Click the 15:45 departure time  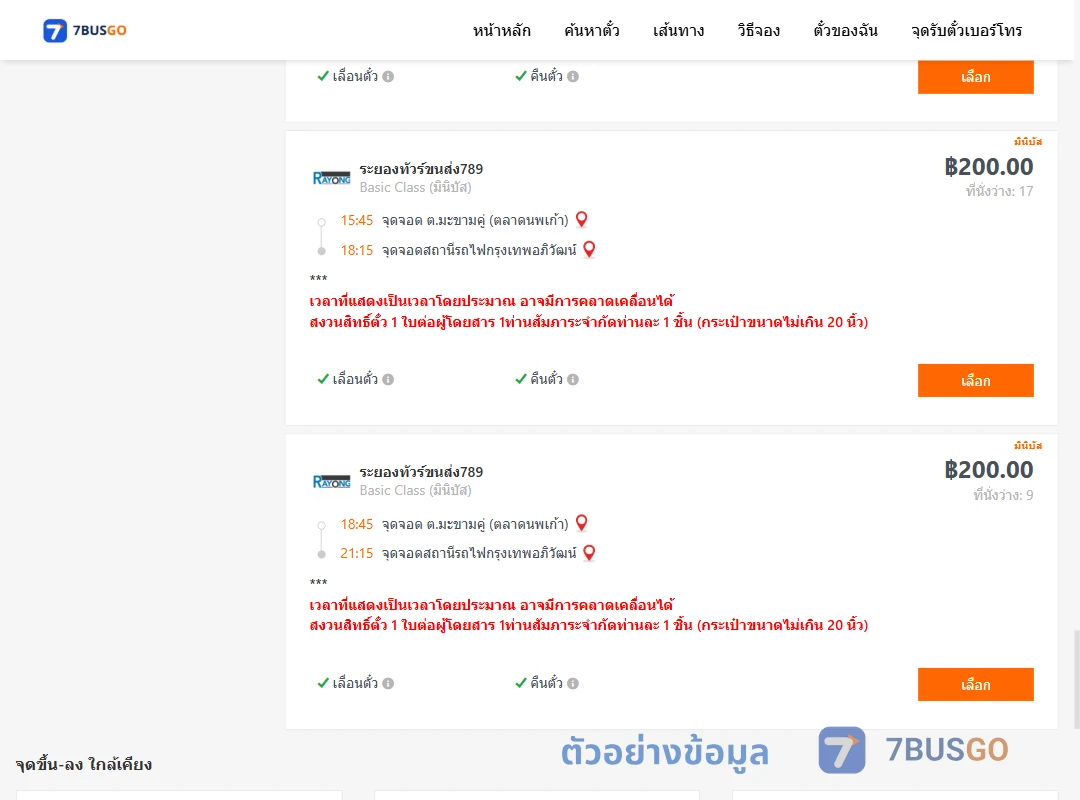pyautogui.click(x=356, y=220)
